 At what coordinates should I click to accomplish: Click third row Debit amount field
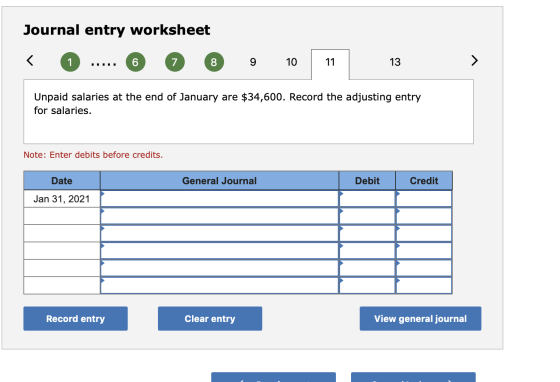coord(367,233)
